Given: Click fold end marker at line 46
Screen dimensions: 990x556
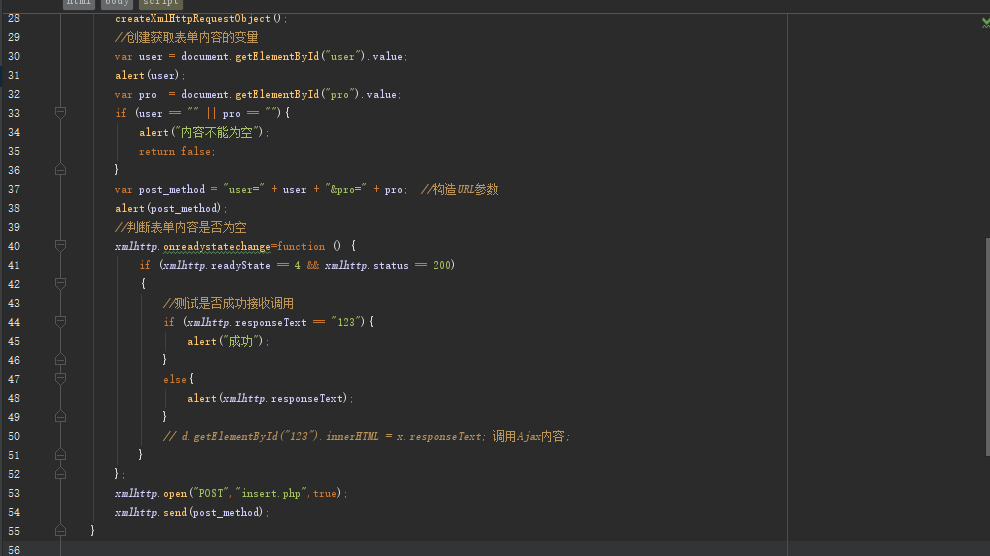Looking at the screenshot, I should [61, 360].
